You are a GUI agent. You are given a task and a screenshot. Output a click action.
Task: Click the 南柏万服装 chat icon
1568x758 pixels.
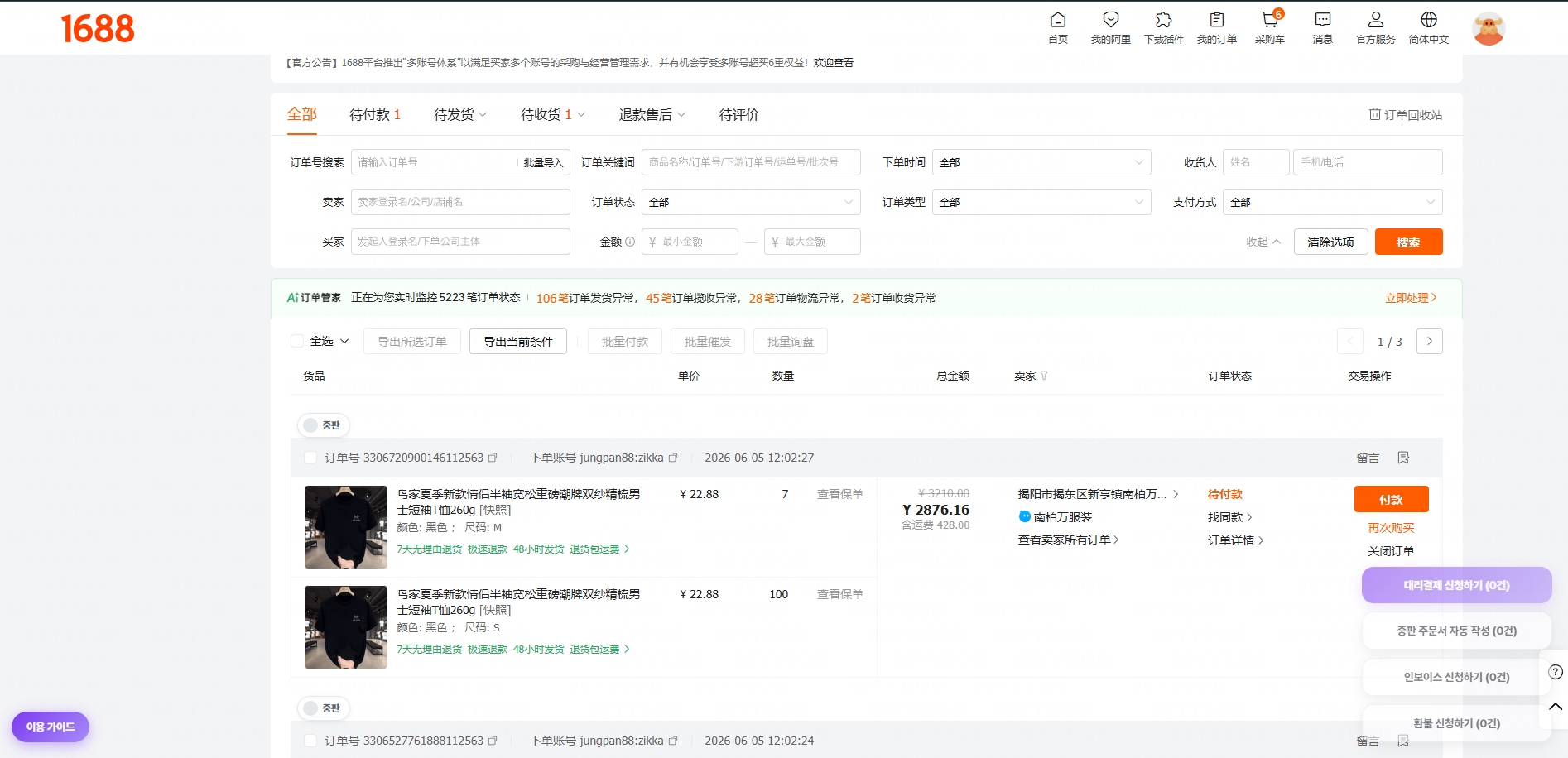tap(1024, 516)
